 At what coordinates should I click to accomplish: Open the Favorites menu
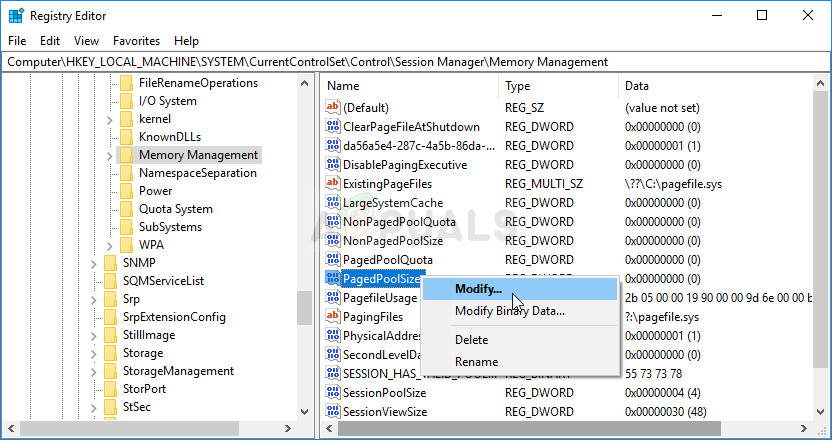tap(136, 41)
